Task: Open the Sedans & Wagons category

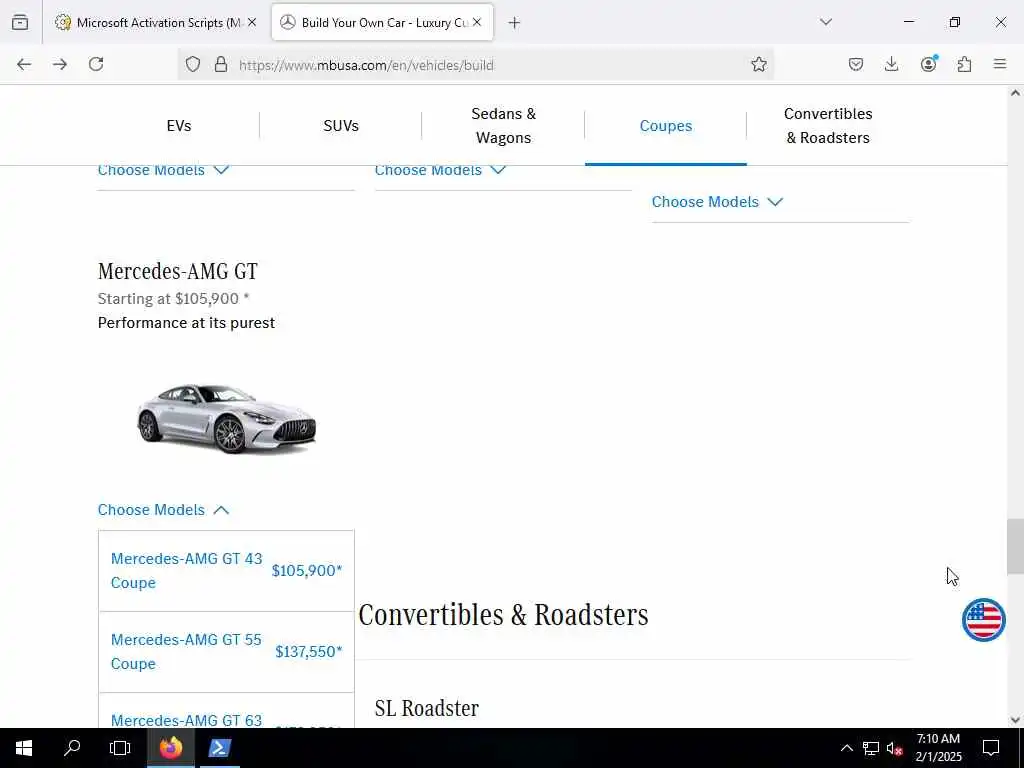Action: point(504,125)
